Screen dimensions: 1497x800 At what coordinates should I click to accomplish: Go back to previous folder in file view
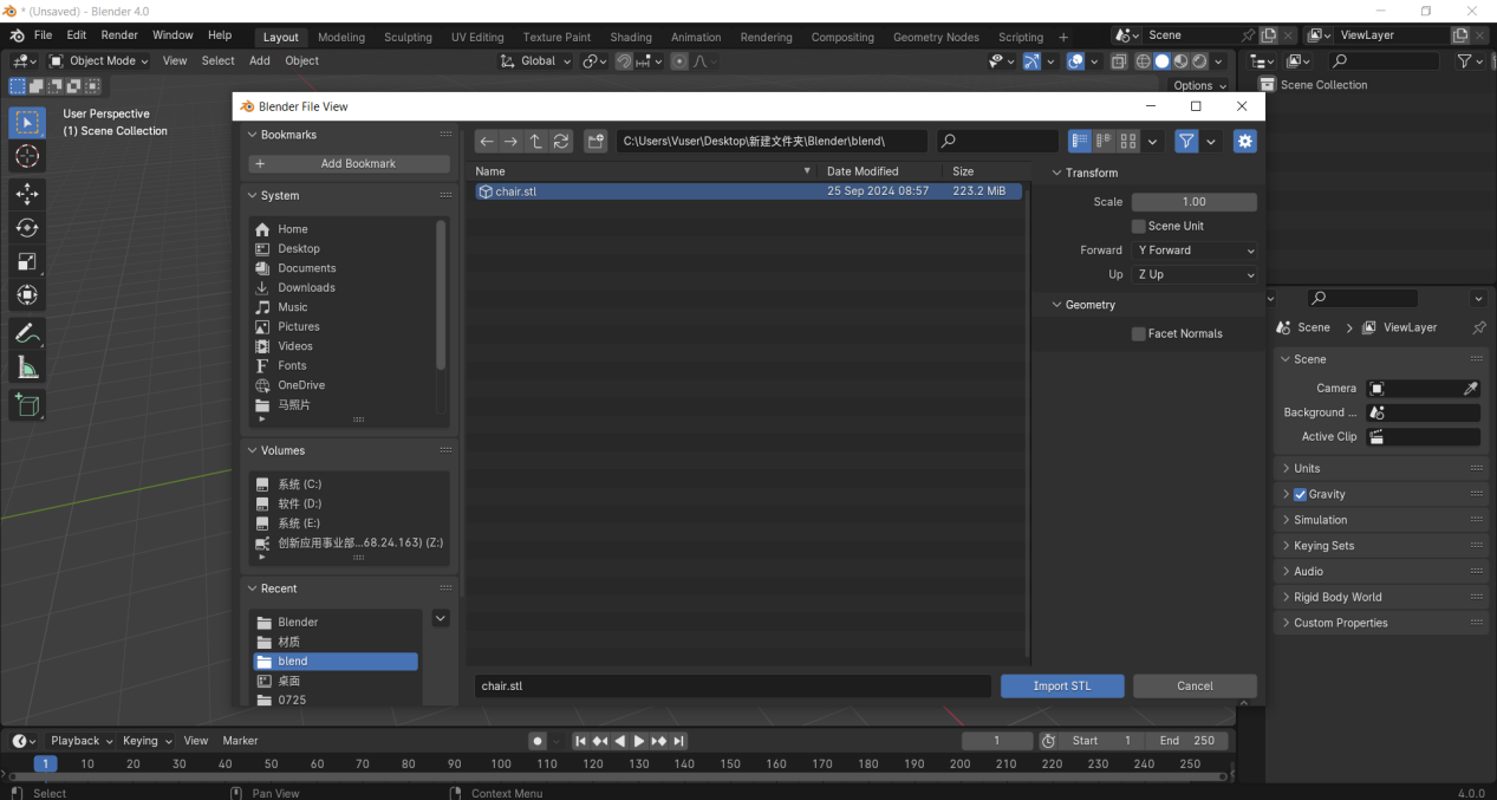[x=486, y=141]
